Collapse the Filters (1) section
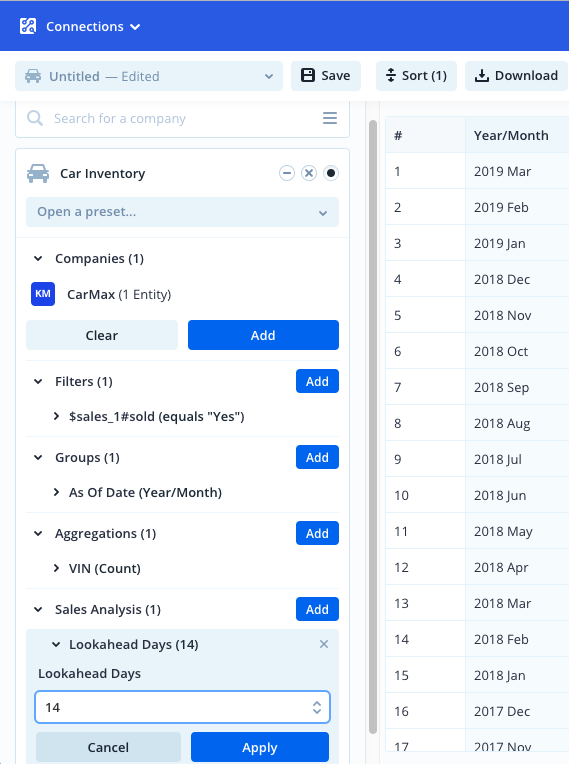 pyautogui.click(x=38, y=382)
